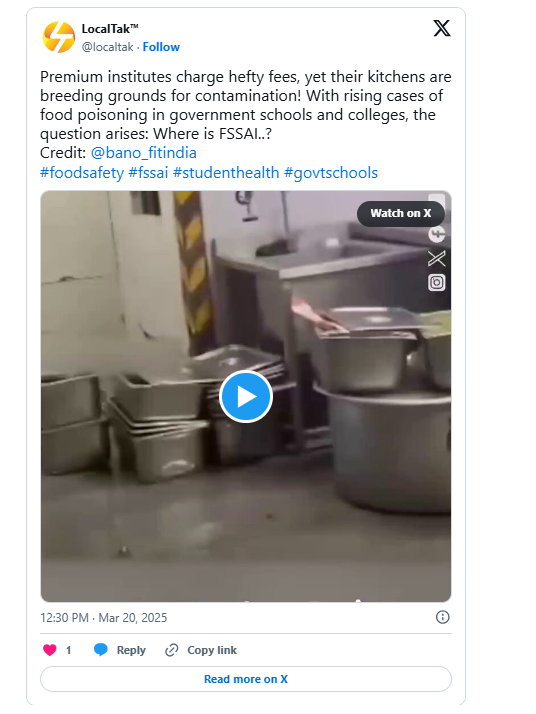Image resolution: width=536 pixels, height=714 pixels.
Task: Open the #fssai hashtag
Action: click(x=148, y=173)
